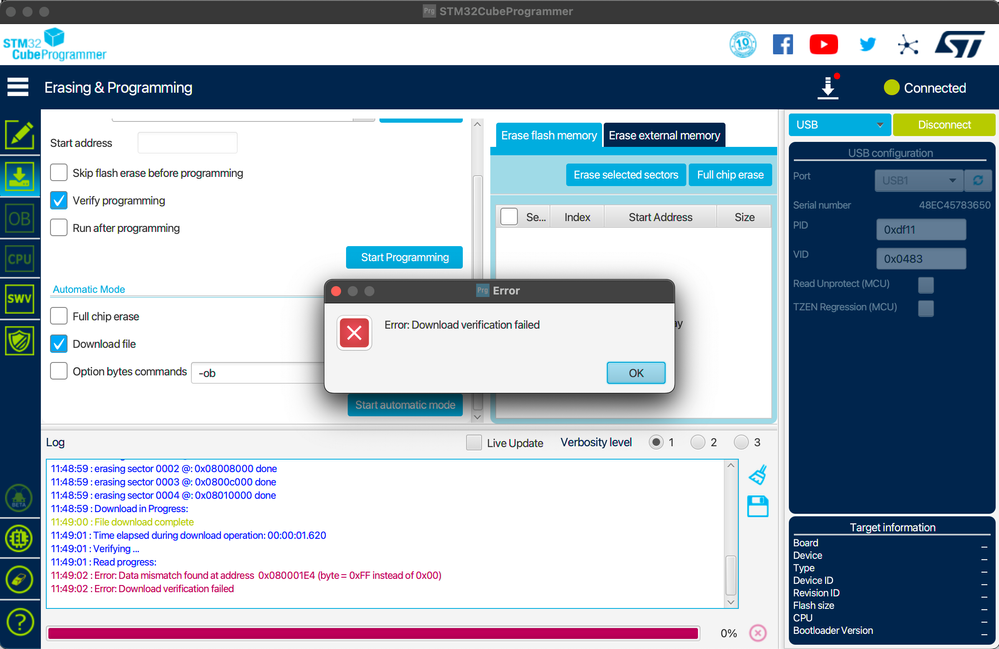Click the Connected status indicator
Screen dimensions: 999x649
[925, 88]
